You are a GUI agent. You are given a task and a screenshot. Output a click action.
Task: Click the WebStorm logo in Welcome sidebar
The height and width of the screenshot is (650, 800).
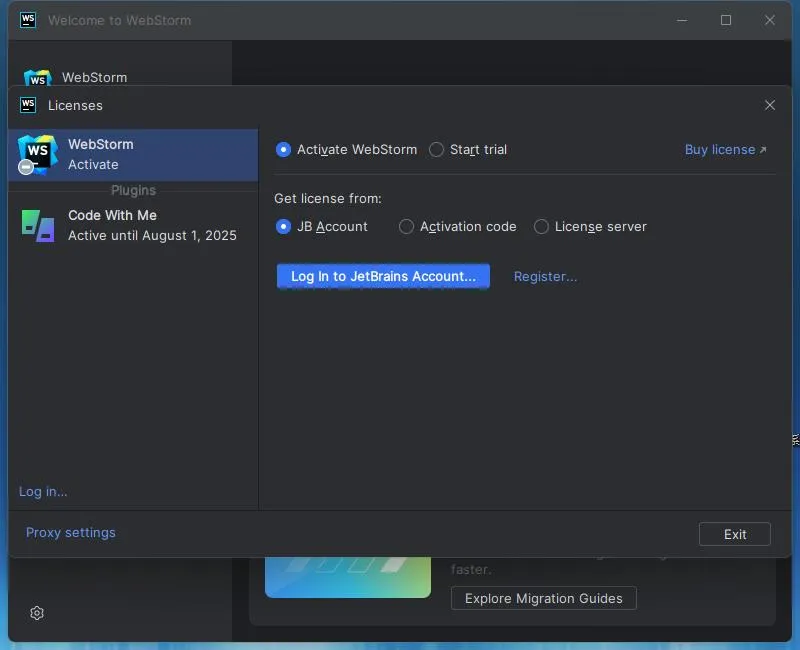(x=38, y=78)
